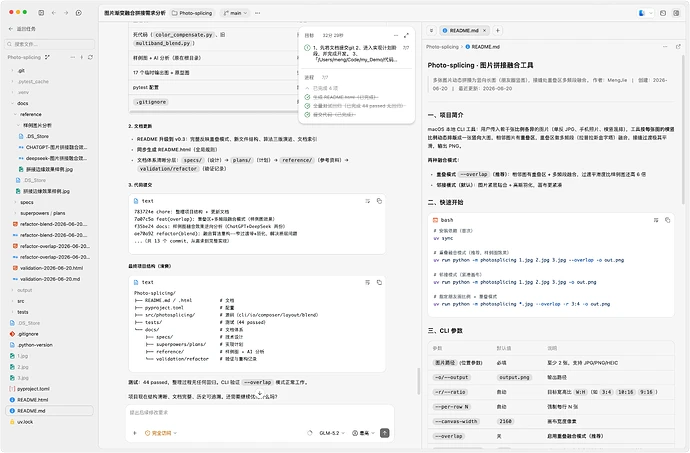Open the effort level dropdown beside send
The height and width of the screenshot is (453, 690).
363,433
